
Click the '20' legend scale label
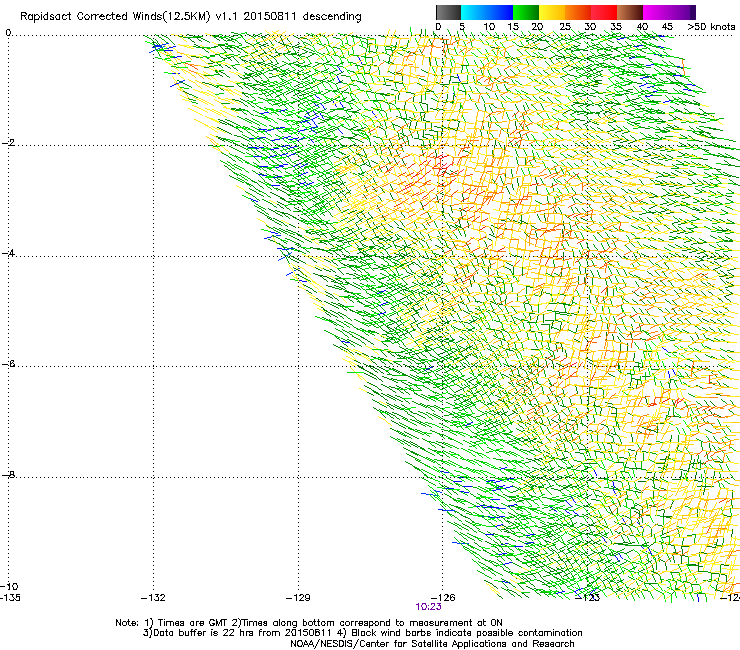537,27
